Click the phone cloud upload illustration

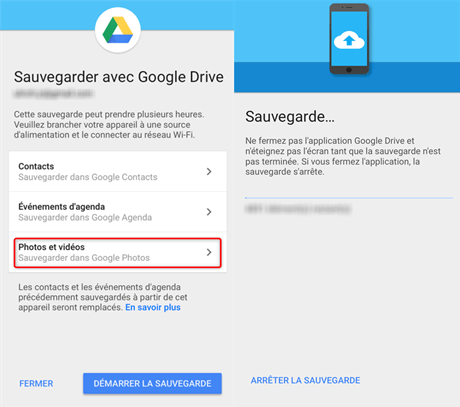click(x=349, y=39)
